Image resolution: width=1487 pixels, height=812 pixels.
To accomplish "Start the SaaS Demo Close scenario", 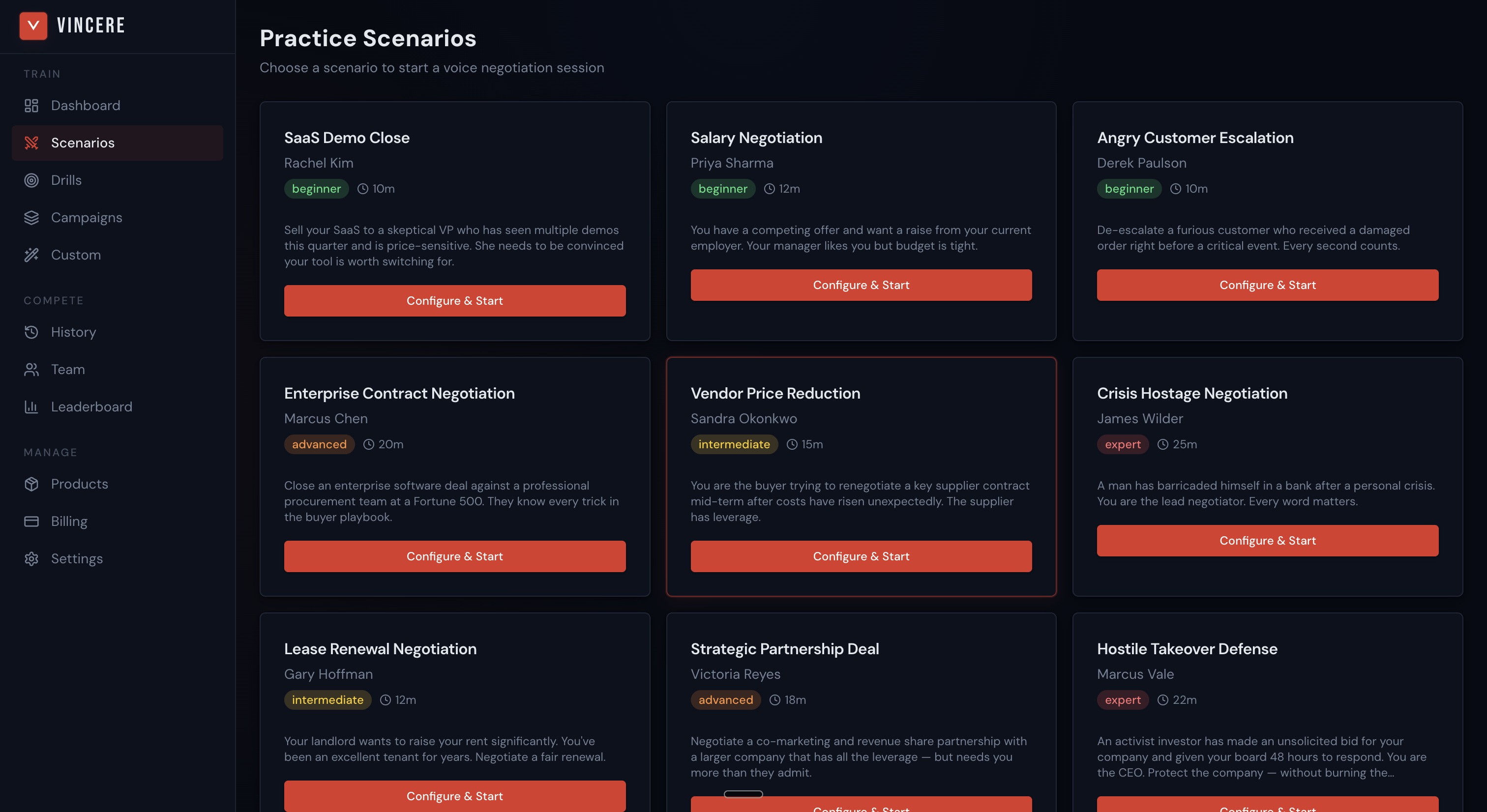I will point(454,301).
